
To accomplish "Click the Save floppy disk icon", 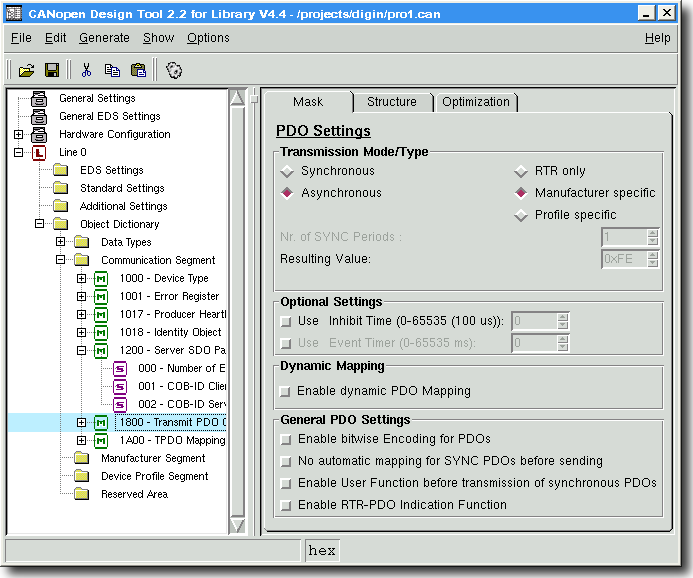I will [x=52, y=70].
